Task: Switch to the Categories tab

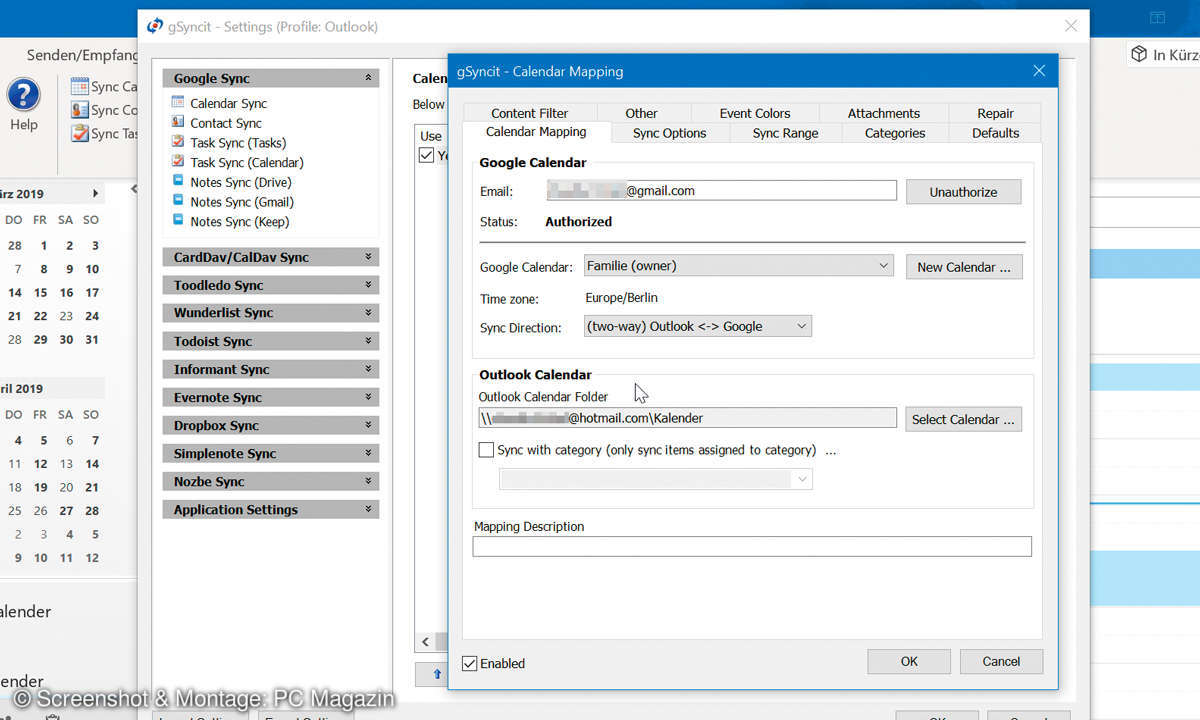Action: point(895,133)
